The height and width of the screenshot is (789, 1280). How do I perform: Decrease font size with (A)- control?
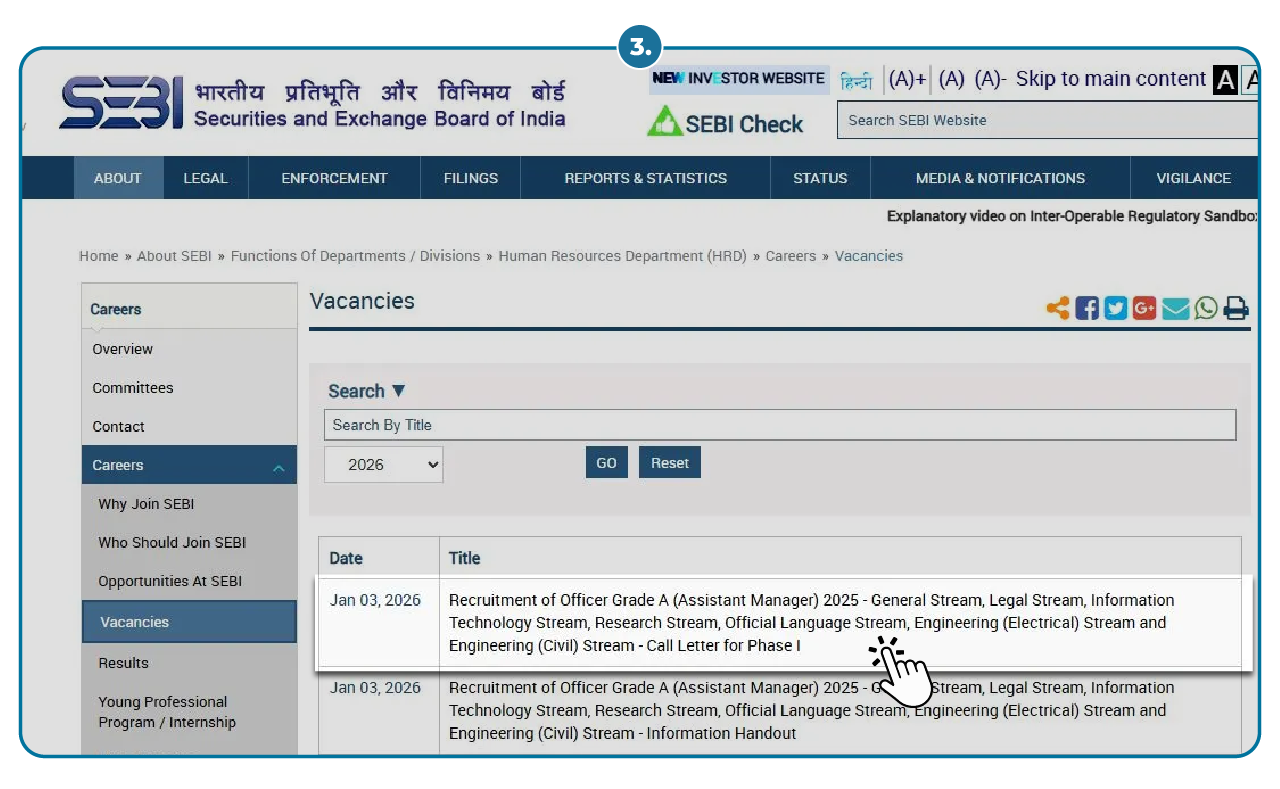[x=989, y=79]
